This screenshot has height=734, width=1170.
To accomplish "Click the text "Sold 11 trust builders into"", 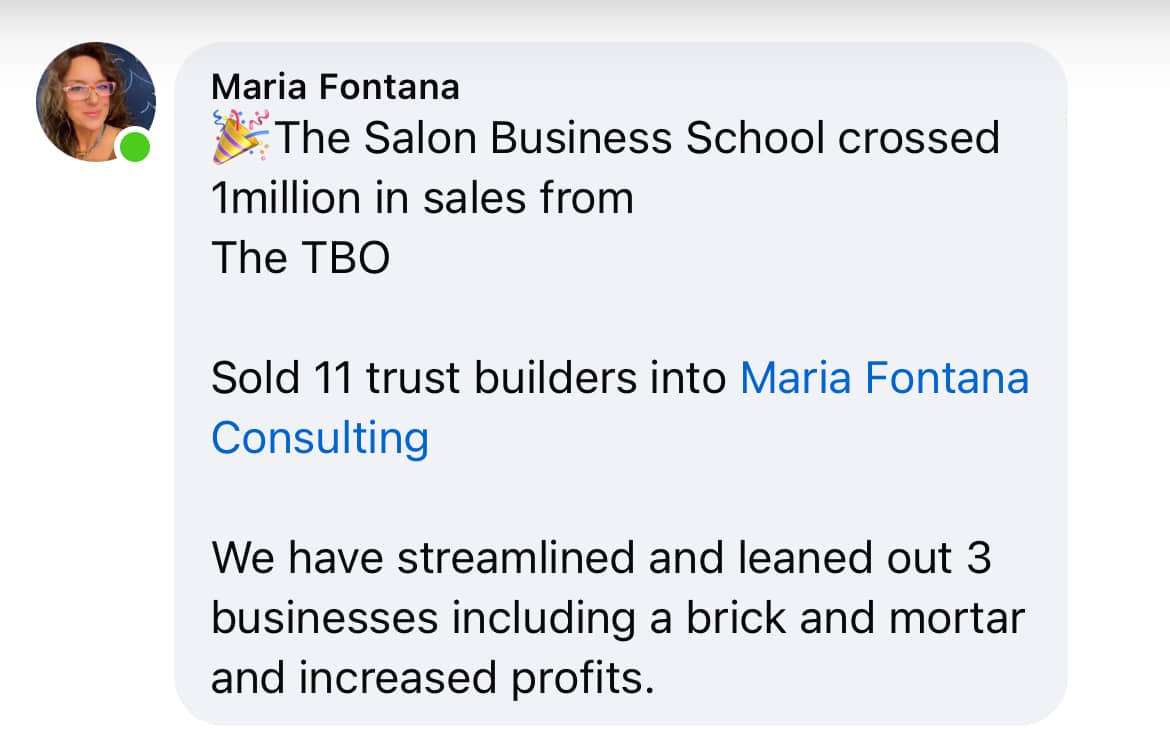I will [469, 378].
